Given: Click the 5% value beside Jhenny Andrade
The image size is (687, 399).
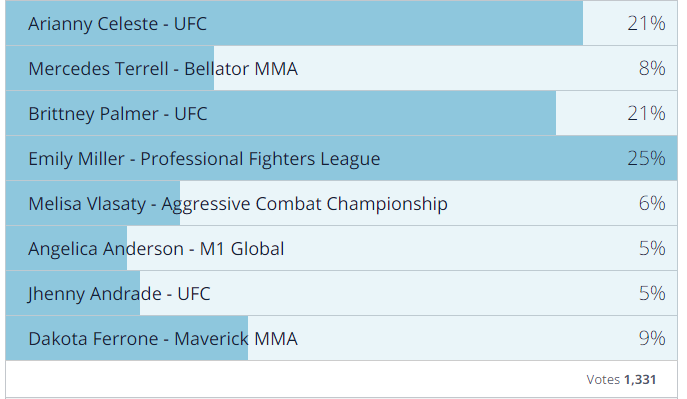Looking at the screenshot, I should (652, 293).
